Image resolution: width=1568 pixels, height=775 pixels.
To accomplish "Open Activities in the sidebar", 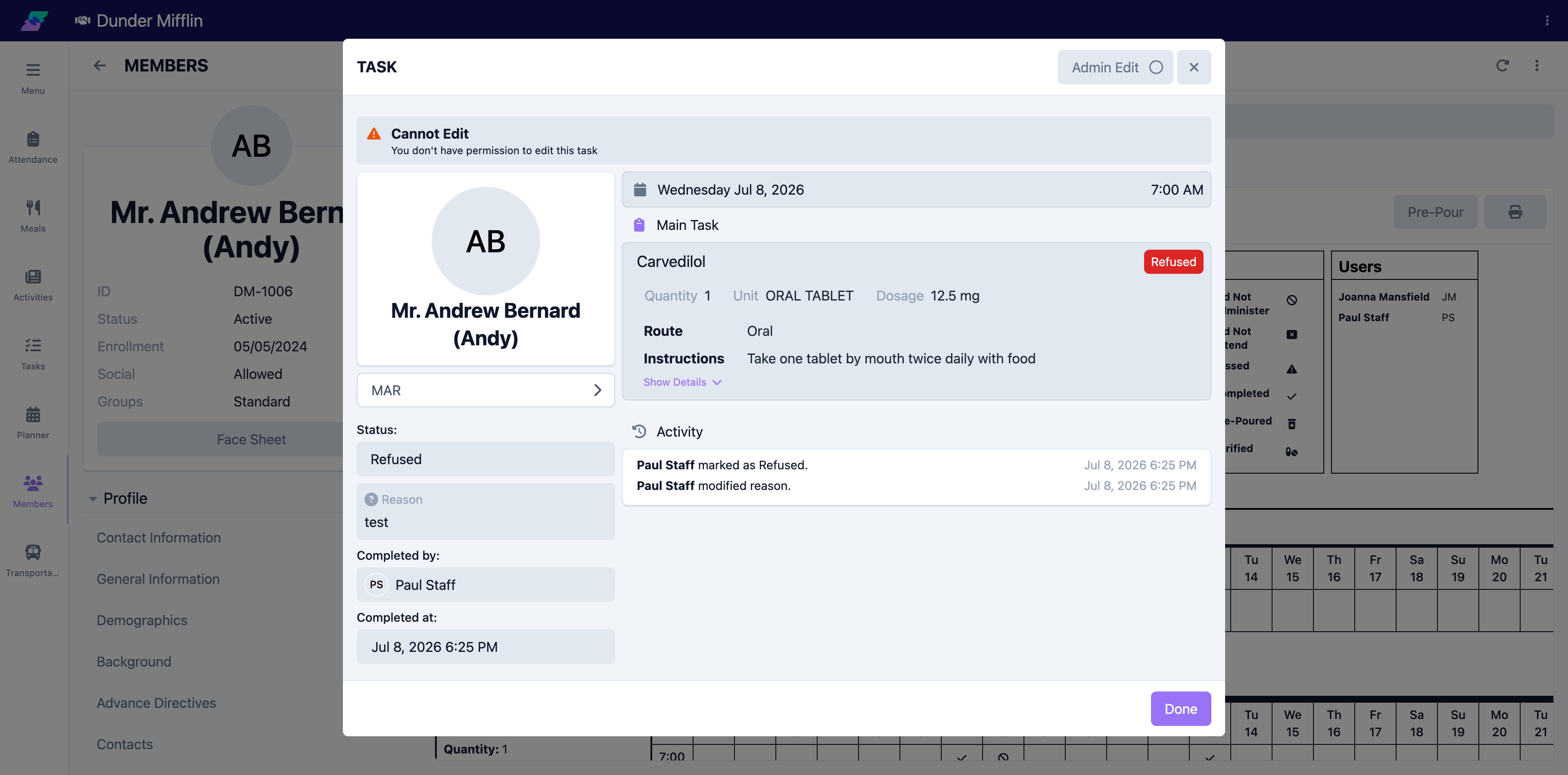I will pos(33,285).
